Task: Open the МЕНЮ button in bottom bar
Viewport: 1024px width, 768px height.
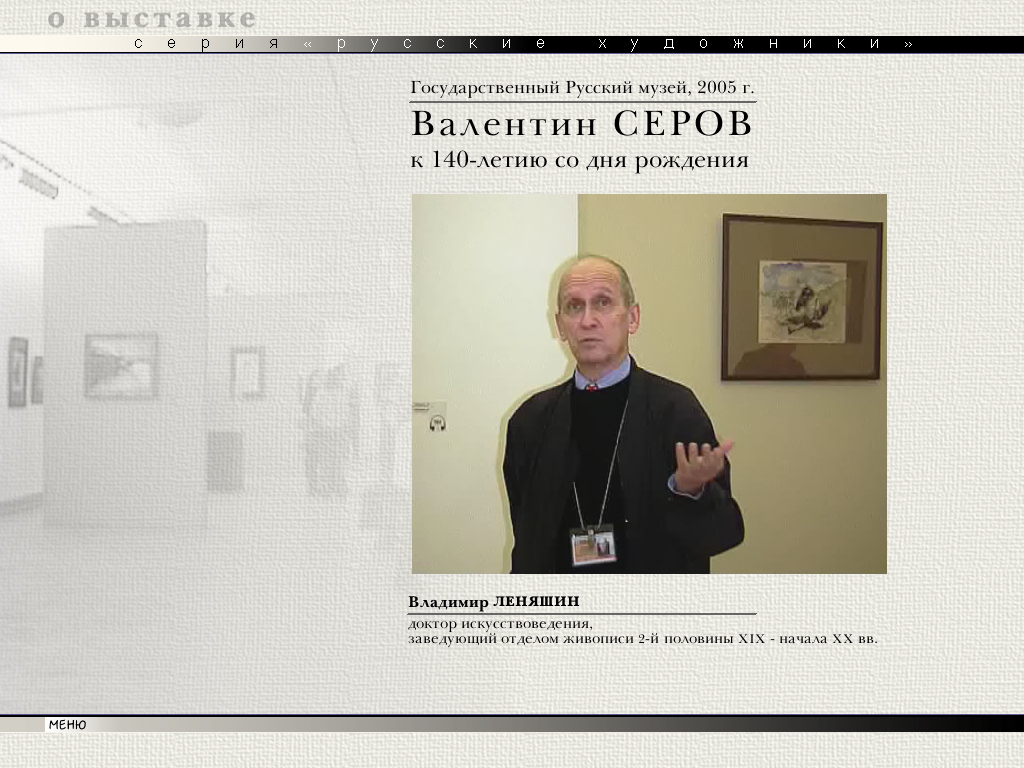Action: [67, 725]
